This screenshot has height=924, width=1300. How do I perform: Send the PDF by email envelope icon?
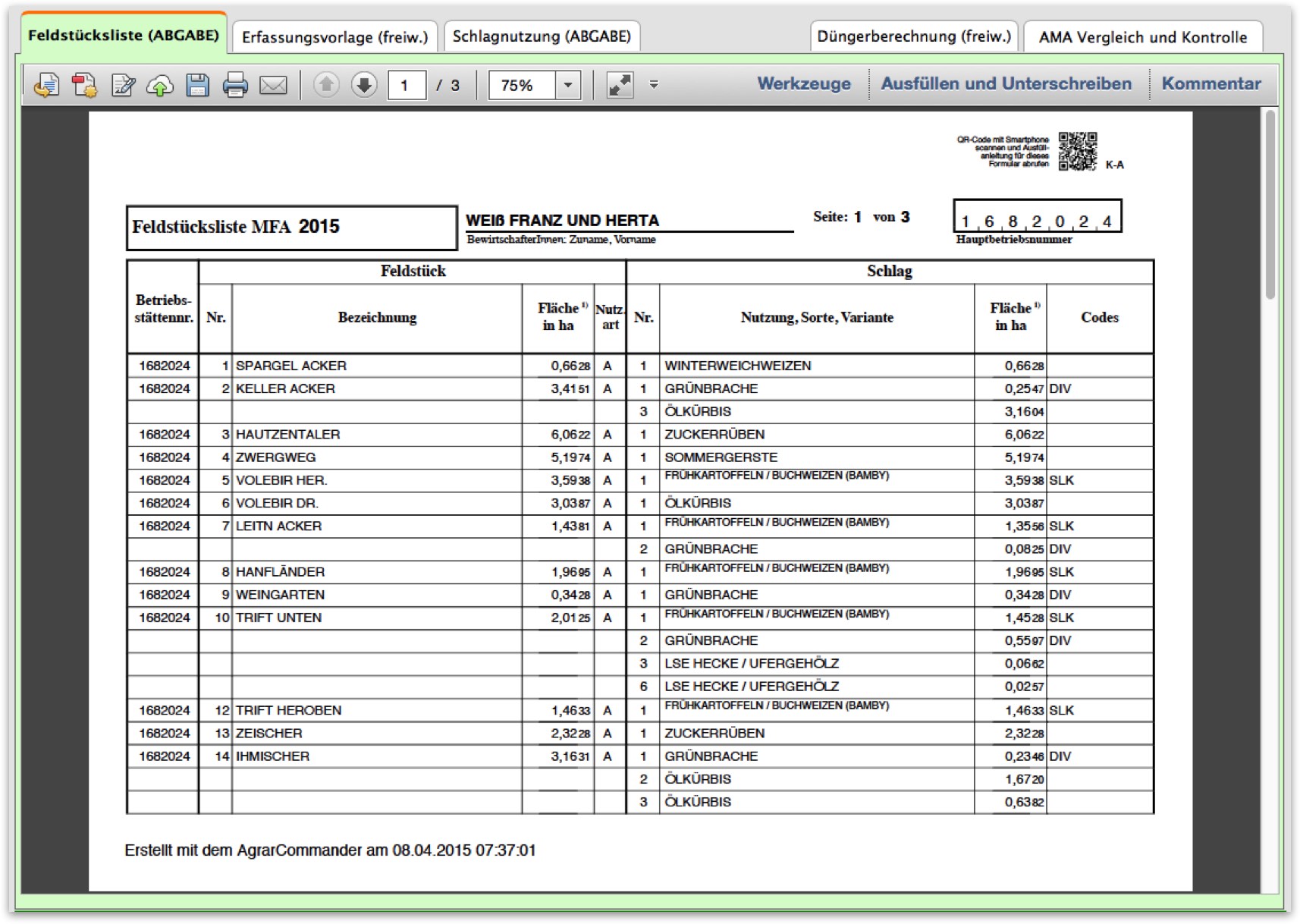pyautogui.click(x=273, y=85)
